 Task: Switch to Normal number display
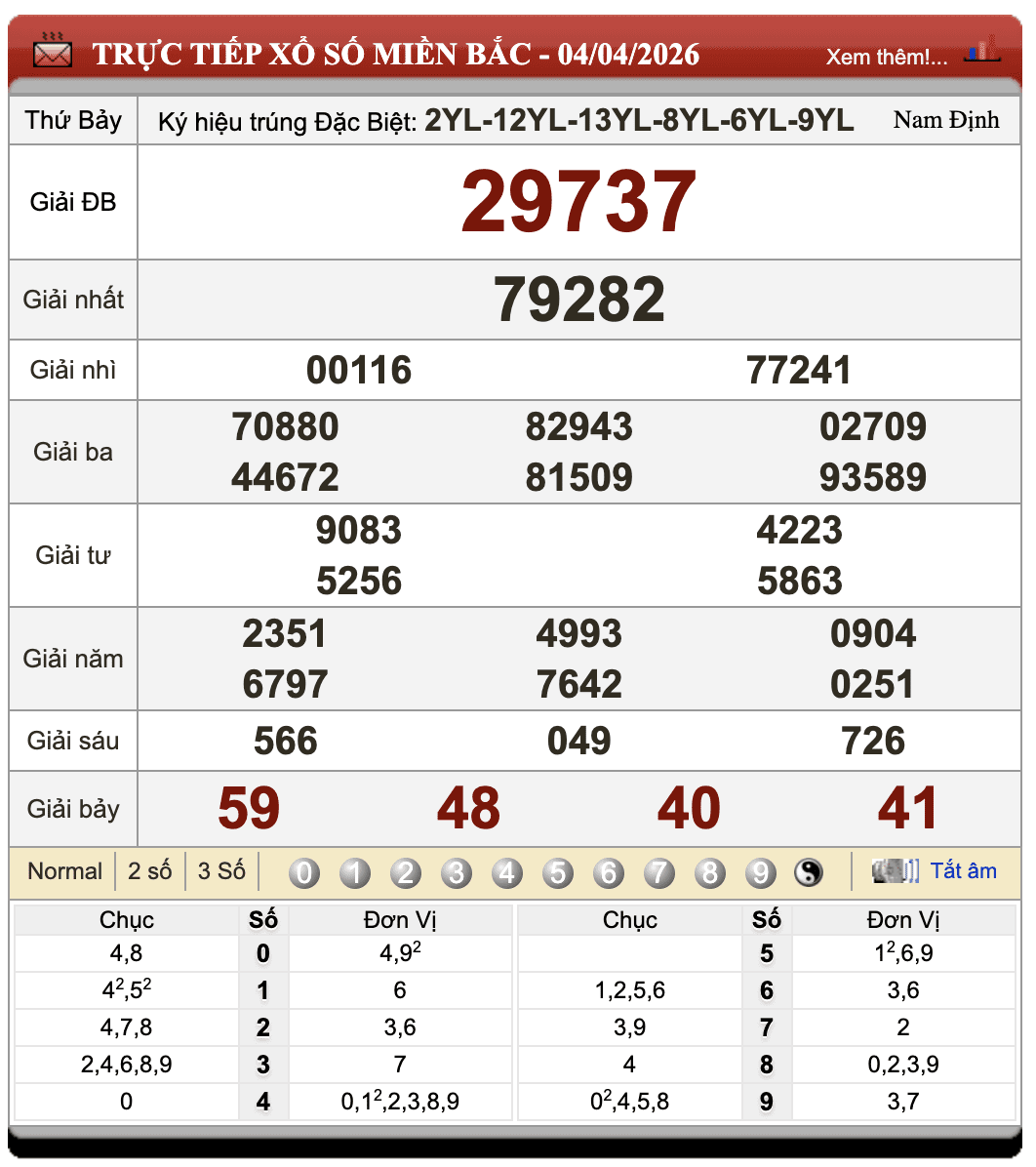coord(64,871)
